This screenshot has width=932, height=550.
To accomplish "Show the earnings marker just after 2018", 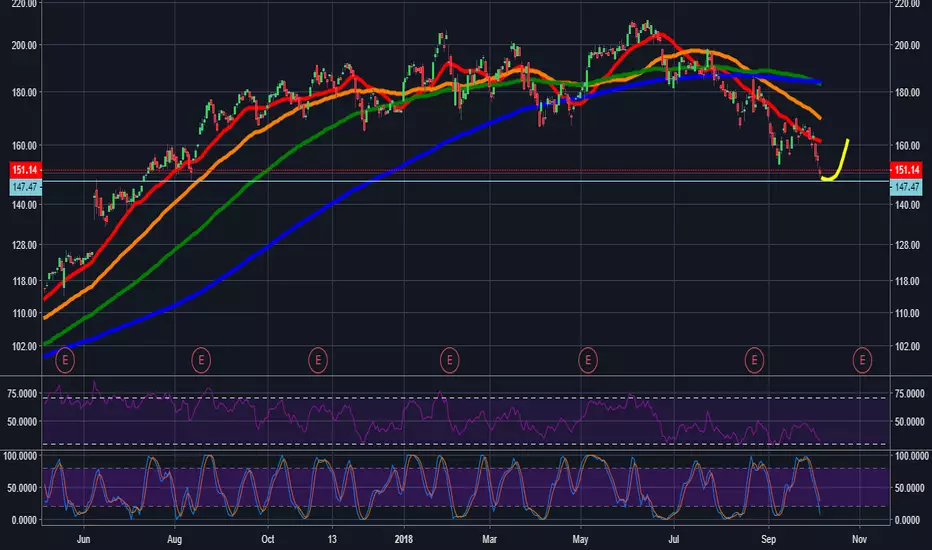I will pos(449,360).
